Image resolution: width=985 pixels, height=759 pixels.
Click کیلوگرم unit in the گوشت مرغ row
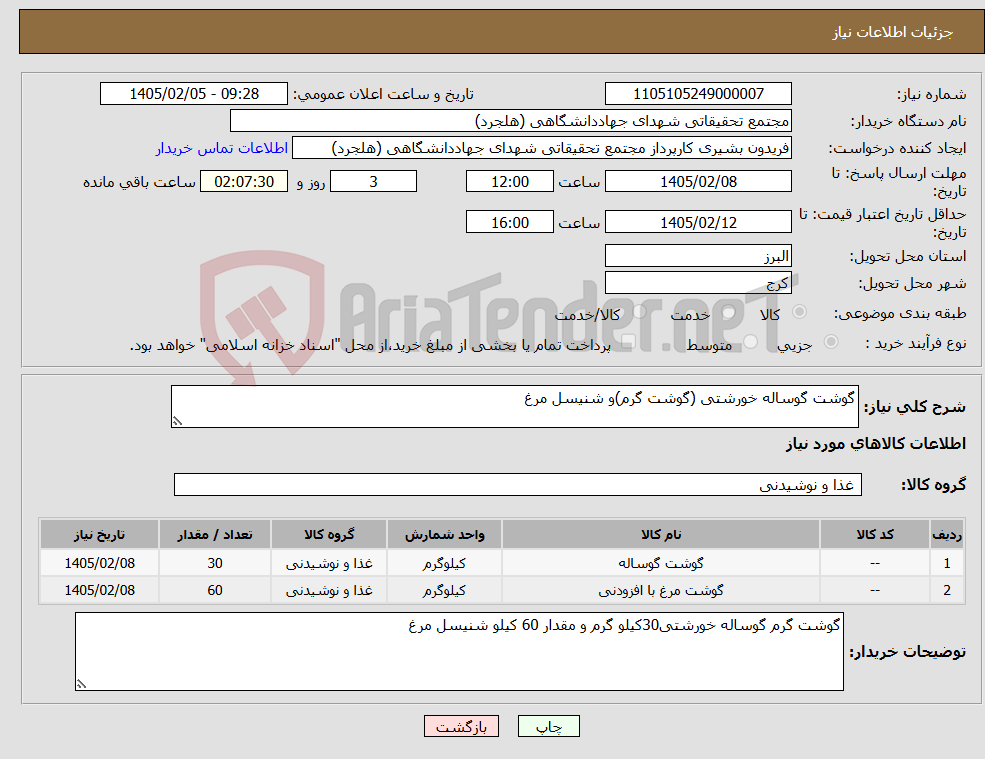444,590
